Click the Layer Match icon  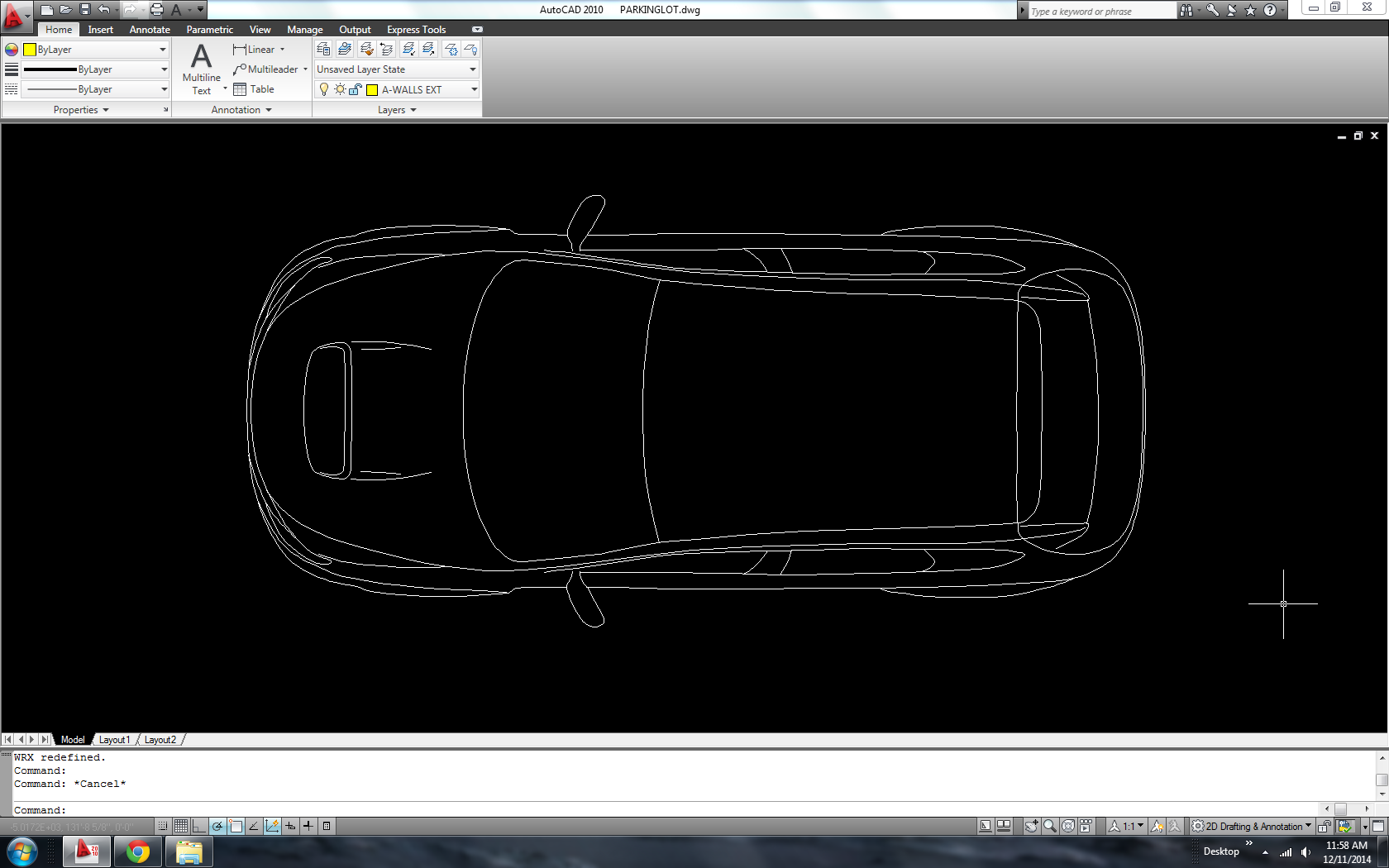click(x=366, y=50)
